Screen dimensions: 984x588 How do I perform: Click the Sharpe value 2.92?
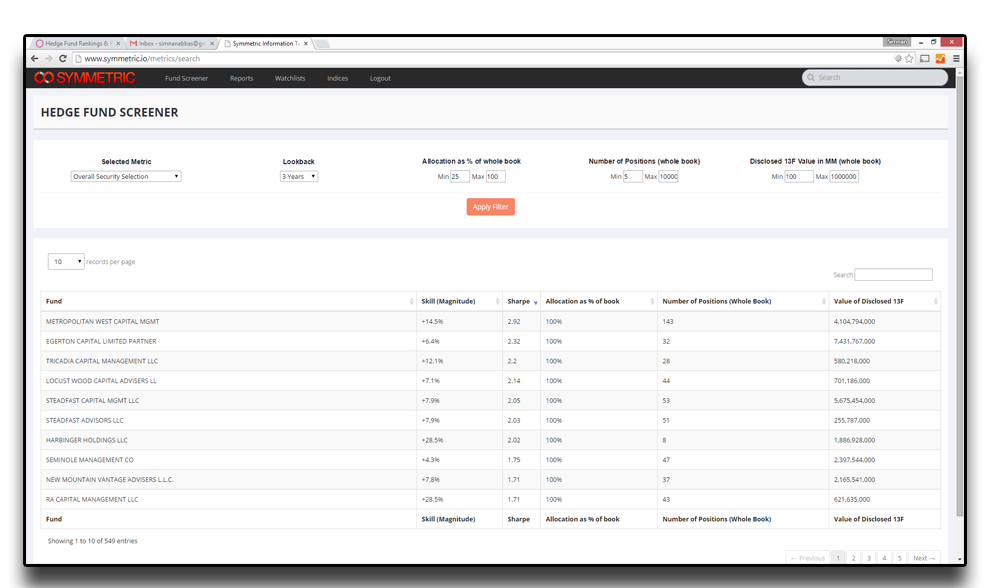point(514,321)
